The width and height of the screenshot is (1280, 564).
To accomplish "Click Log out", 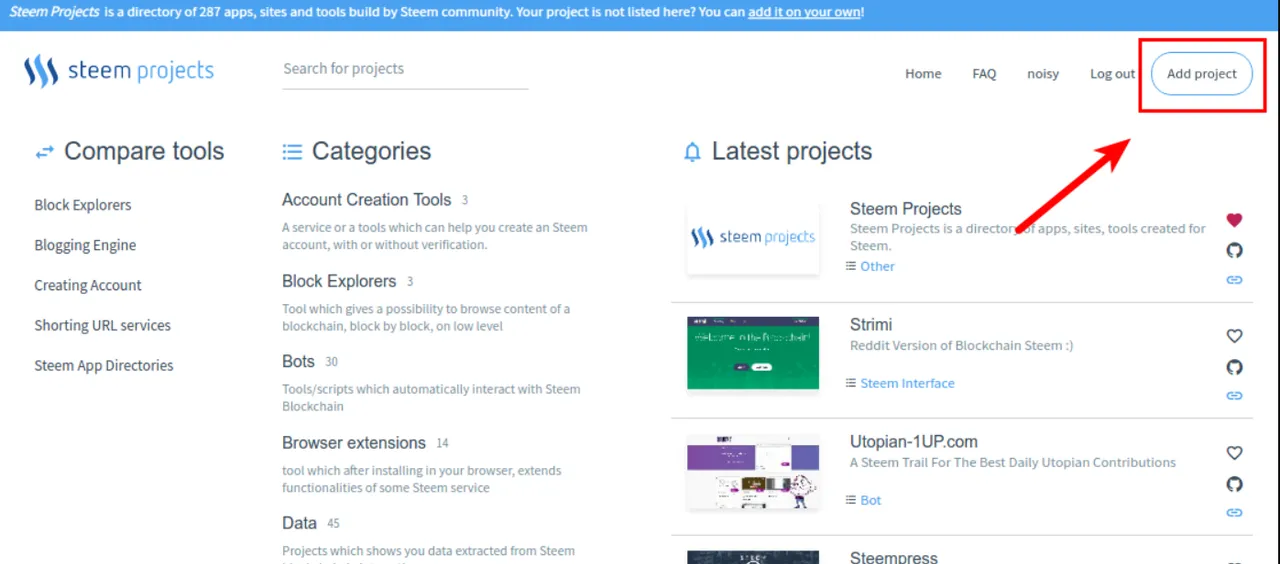I will pyautogui.click(x=1112, y=73).
